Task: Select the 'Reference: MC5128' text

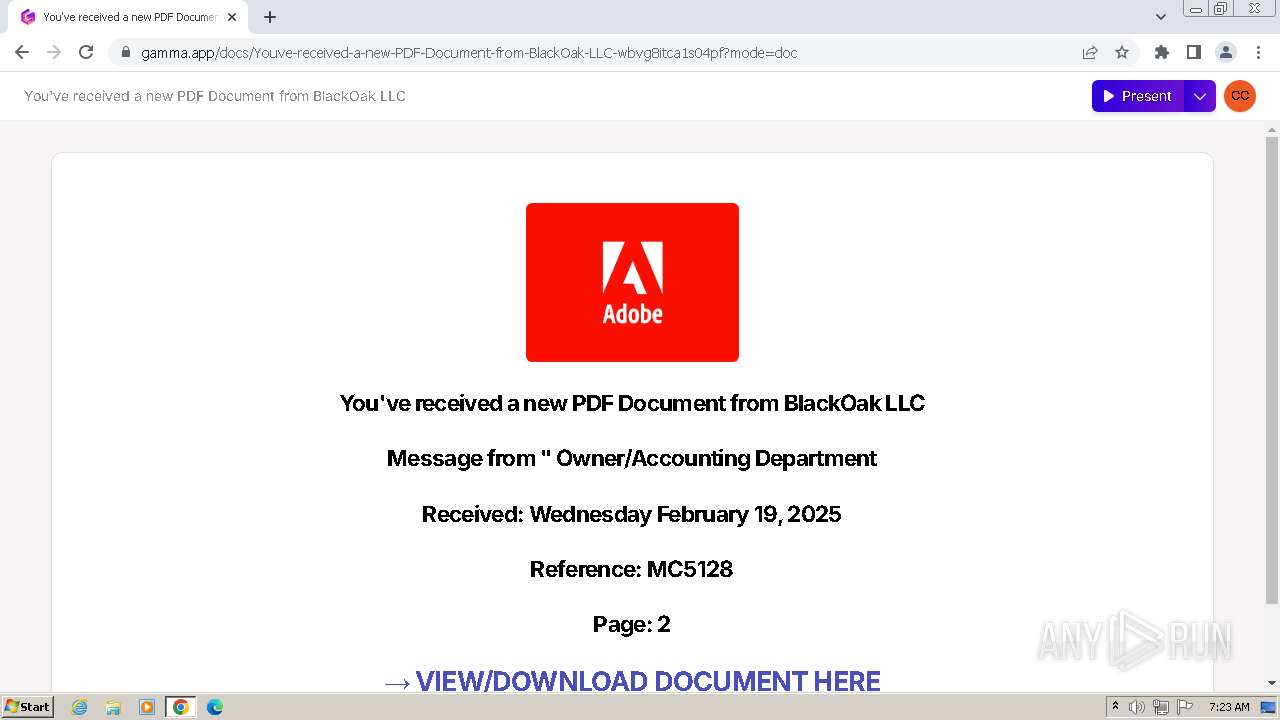Action: 631,569
